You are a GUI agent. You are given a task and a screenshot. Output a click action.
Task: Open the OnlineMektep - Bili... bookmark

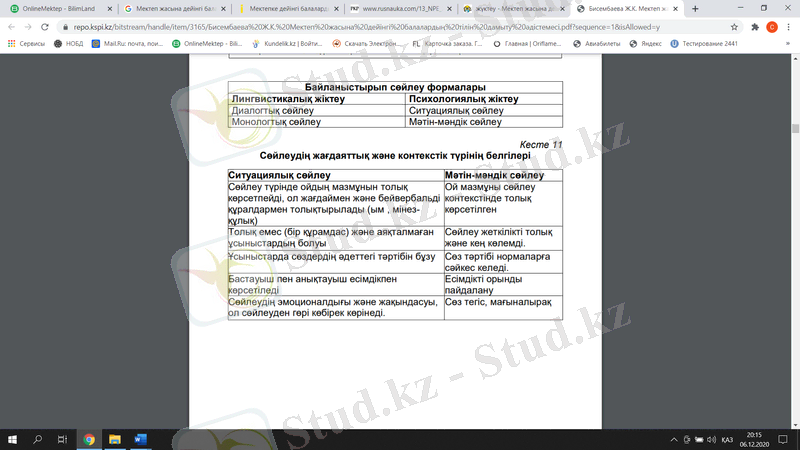click(207, 44)
